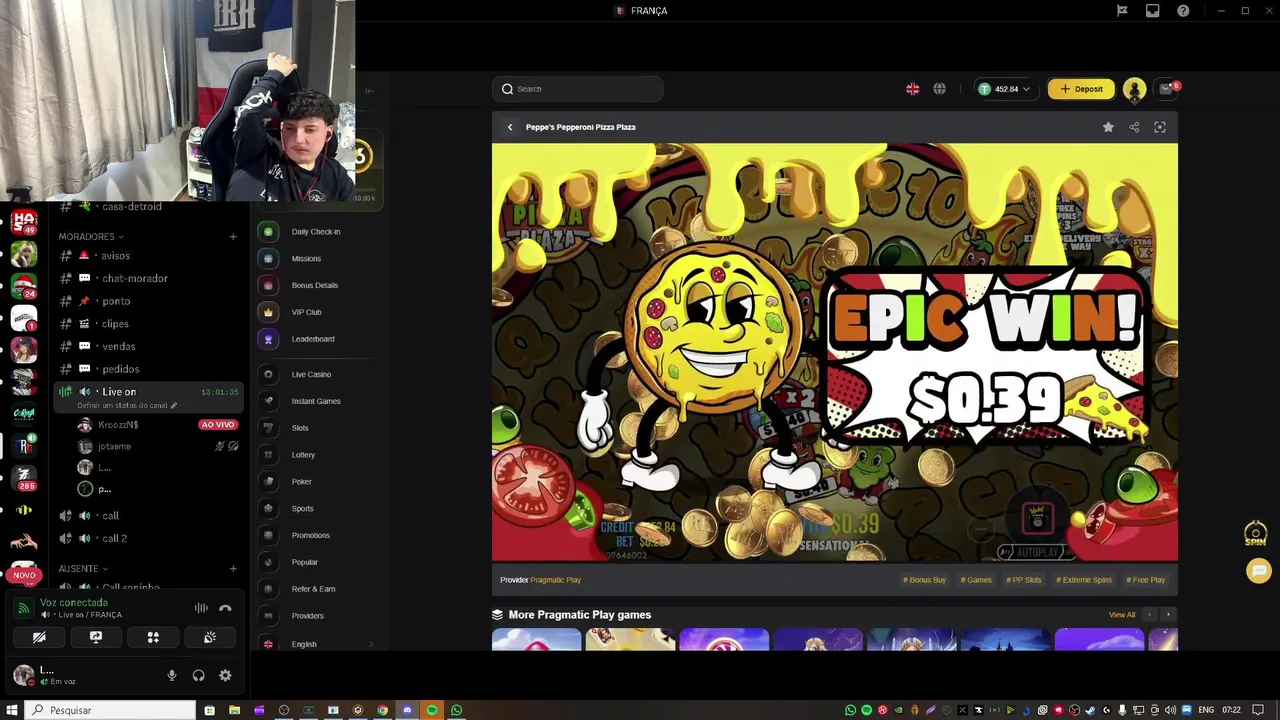Open game in fullscreen mode
The height and width of the screenshot is (720, 1280).
[1160, 127]
